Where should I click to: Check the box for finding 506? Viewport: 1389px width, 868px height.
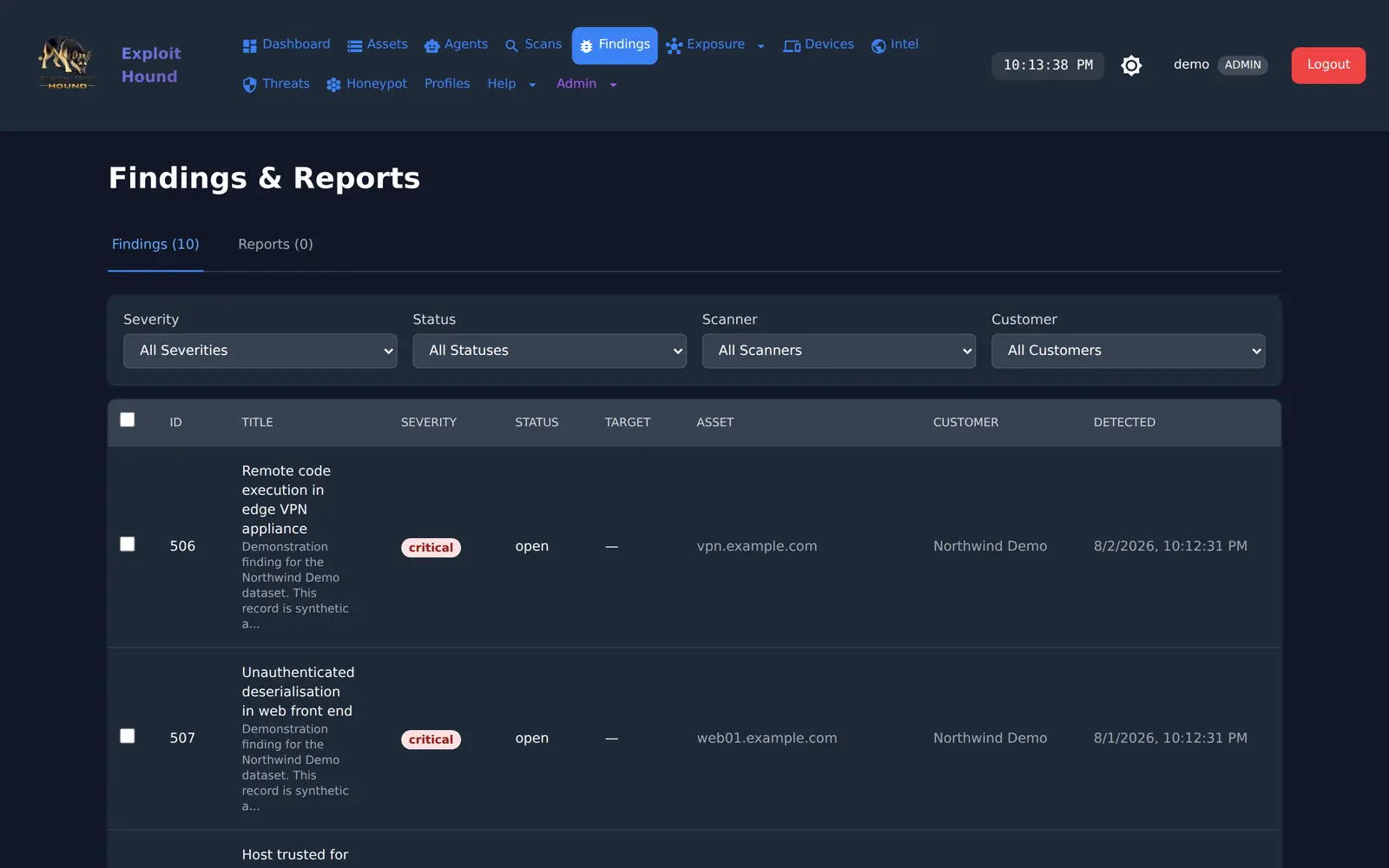click(x=128, y=544)
